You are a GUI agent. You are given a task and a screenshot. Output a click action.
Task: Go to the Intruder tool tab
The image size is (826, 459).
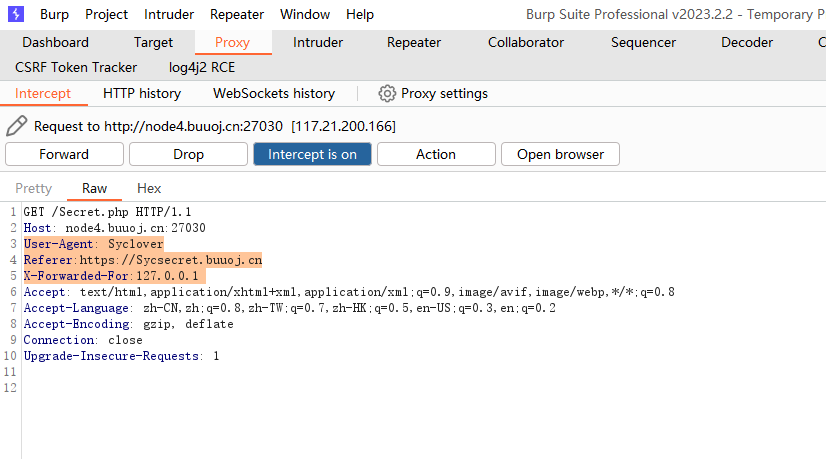tap(318, 42)
